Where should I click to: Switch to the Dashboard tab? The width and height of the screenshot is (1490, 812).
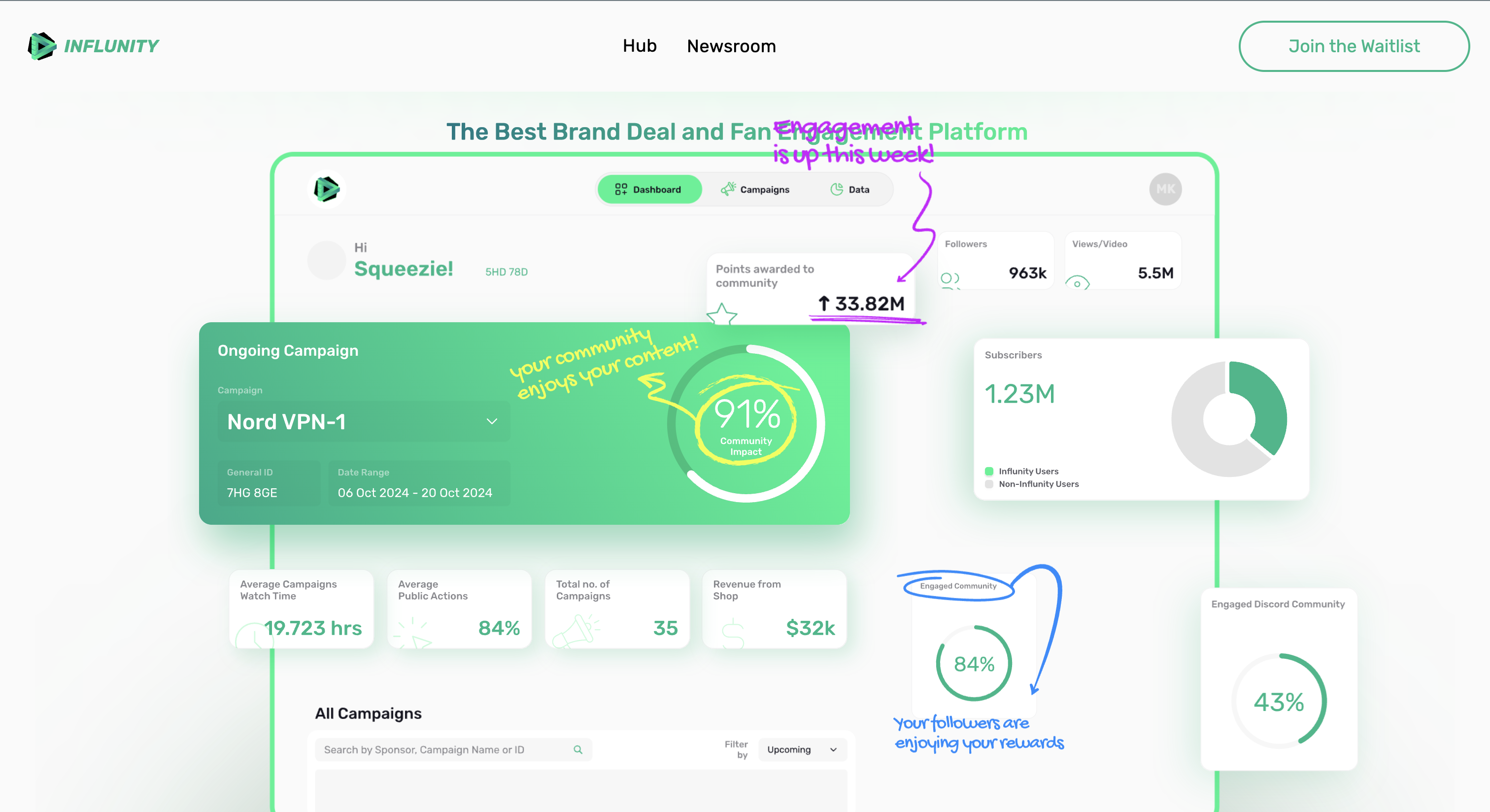tap(649, 189)
